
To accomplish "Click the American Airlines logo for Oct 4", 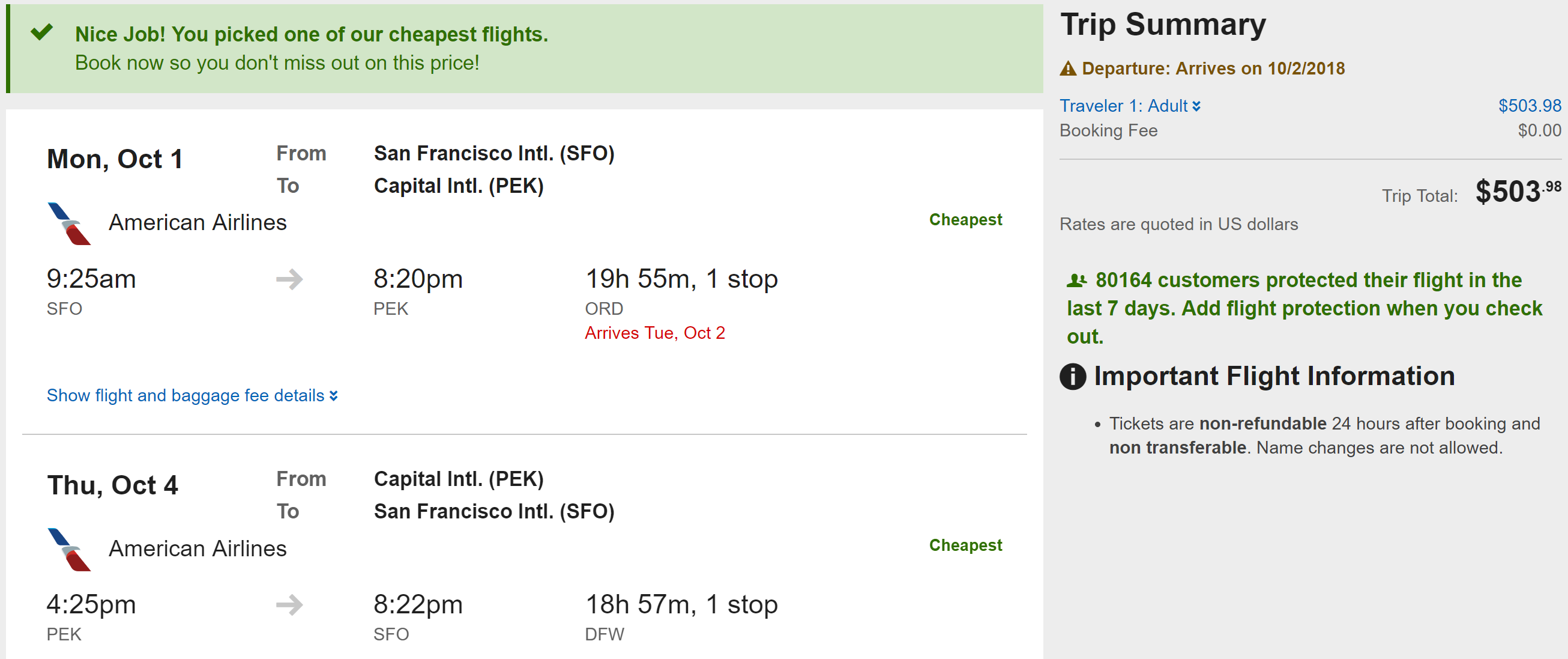I will click(x=69, y=550).
